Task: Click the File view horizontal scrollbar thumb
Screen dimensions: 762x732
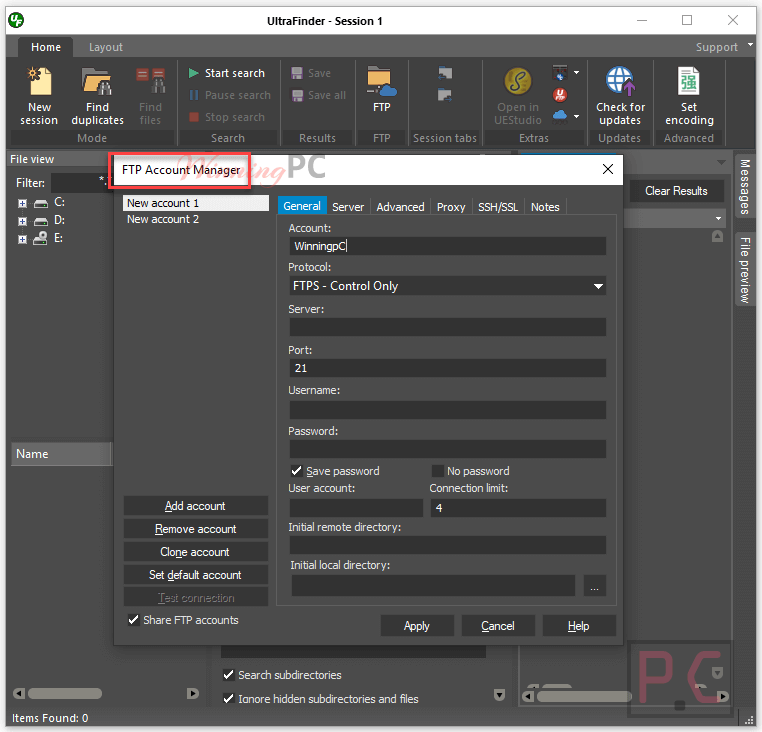Action: click(x=65, y=693)
